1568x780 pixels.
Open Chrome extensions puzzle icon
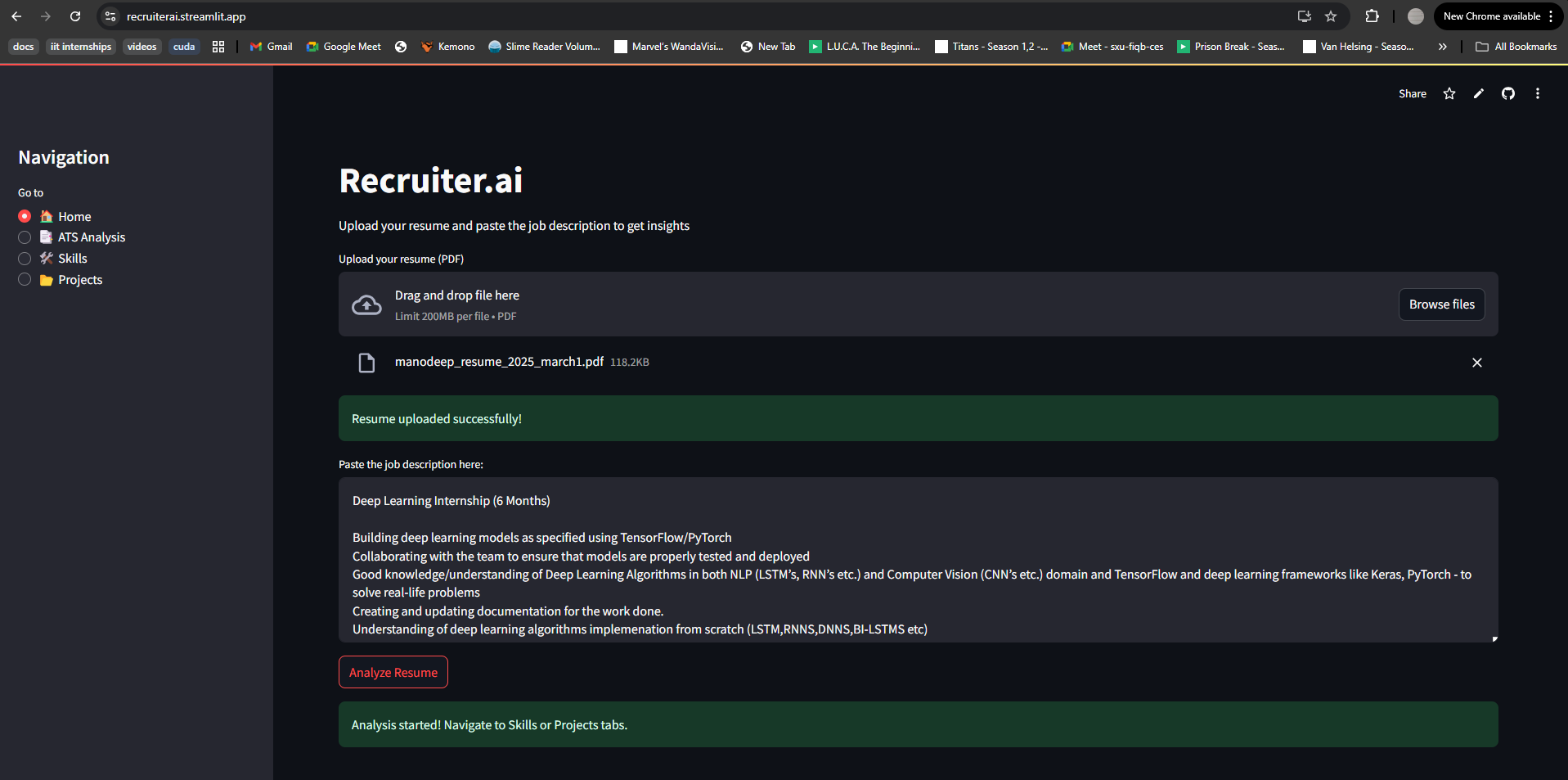click(1372, 16)
